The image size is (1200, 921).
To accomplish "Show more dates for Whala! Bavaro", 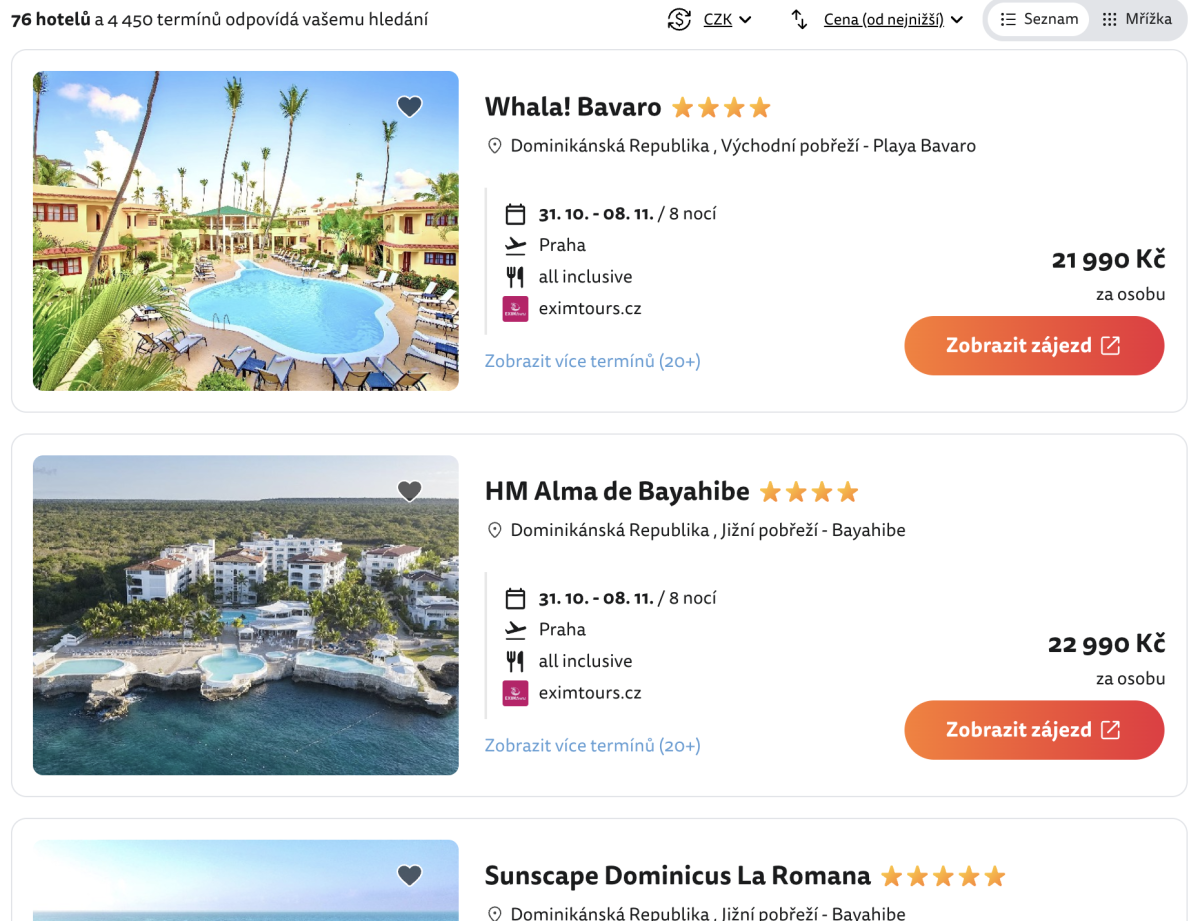I will [x=592, y=361].
